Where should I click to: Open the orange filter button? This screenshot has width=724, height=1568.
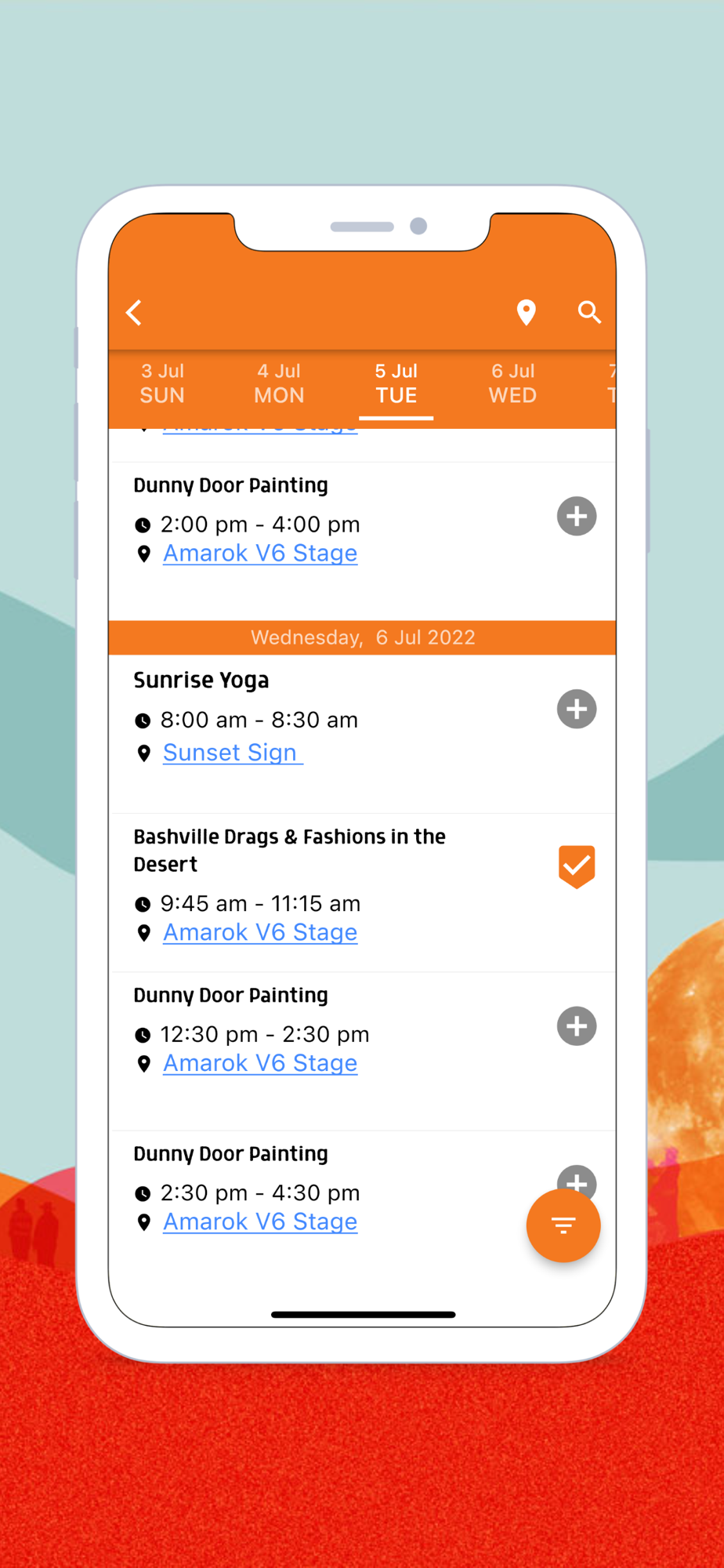563,1225
